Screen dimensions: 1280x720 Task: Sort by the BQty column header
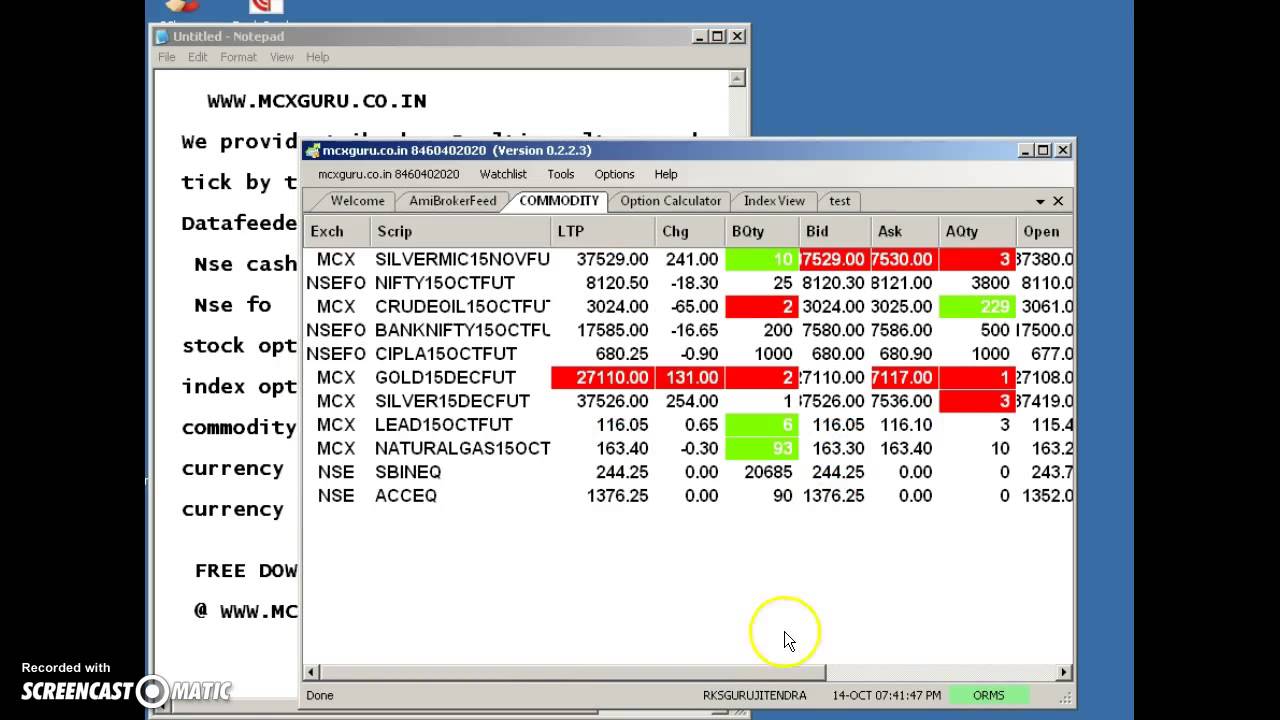762,231
